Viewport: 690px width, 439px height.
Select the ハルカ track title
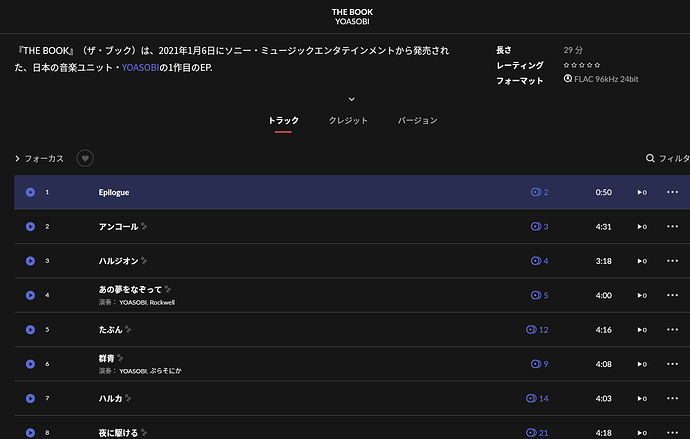110,398
